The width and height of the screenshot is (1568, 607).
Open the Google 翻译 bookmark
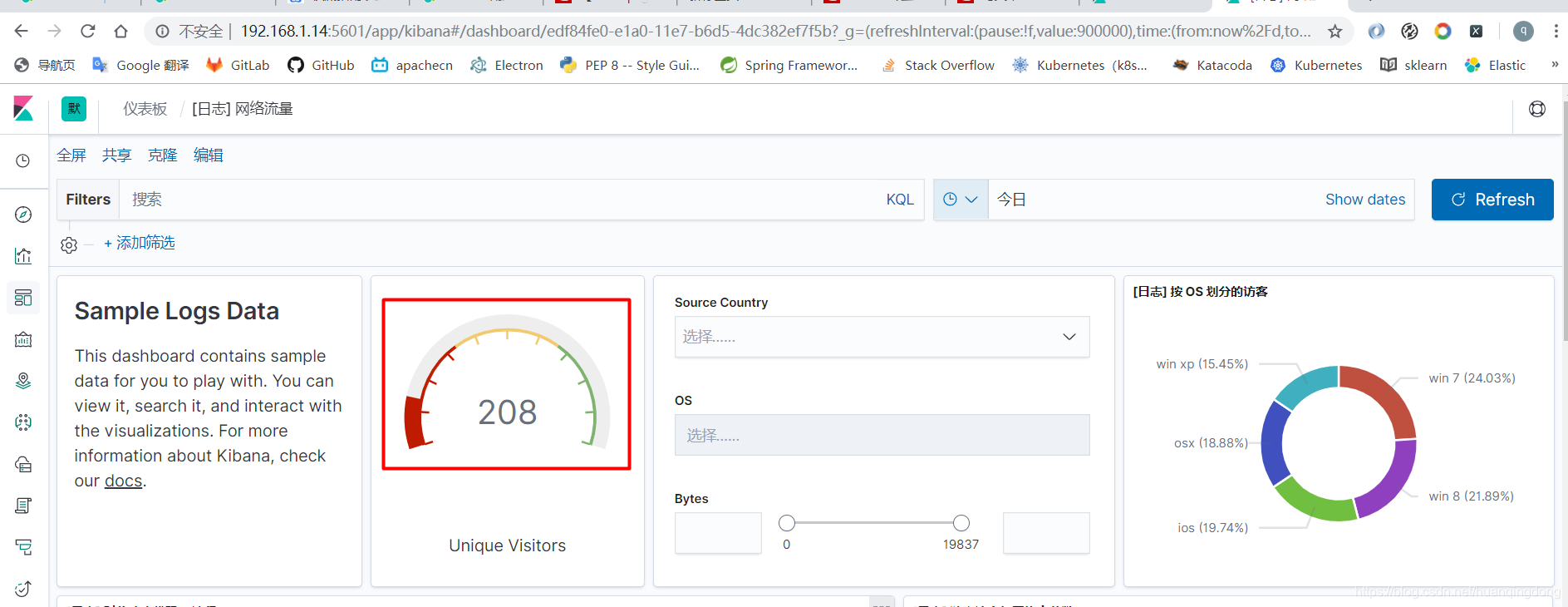(x=140, y=65)
